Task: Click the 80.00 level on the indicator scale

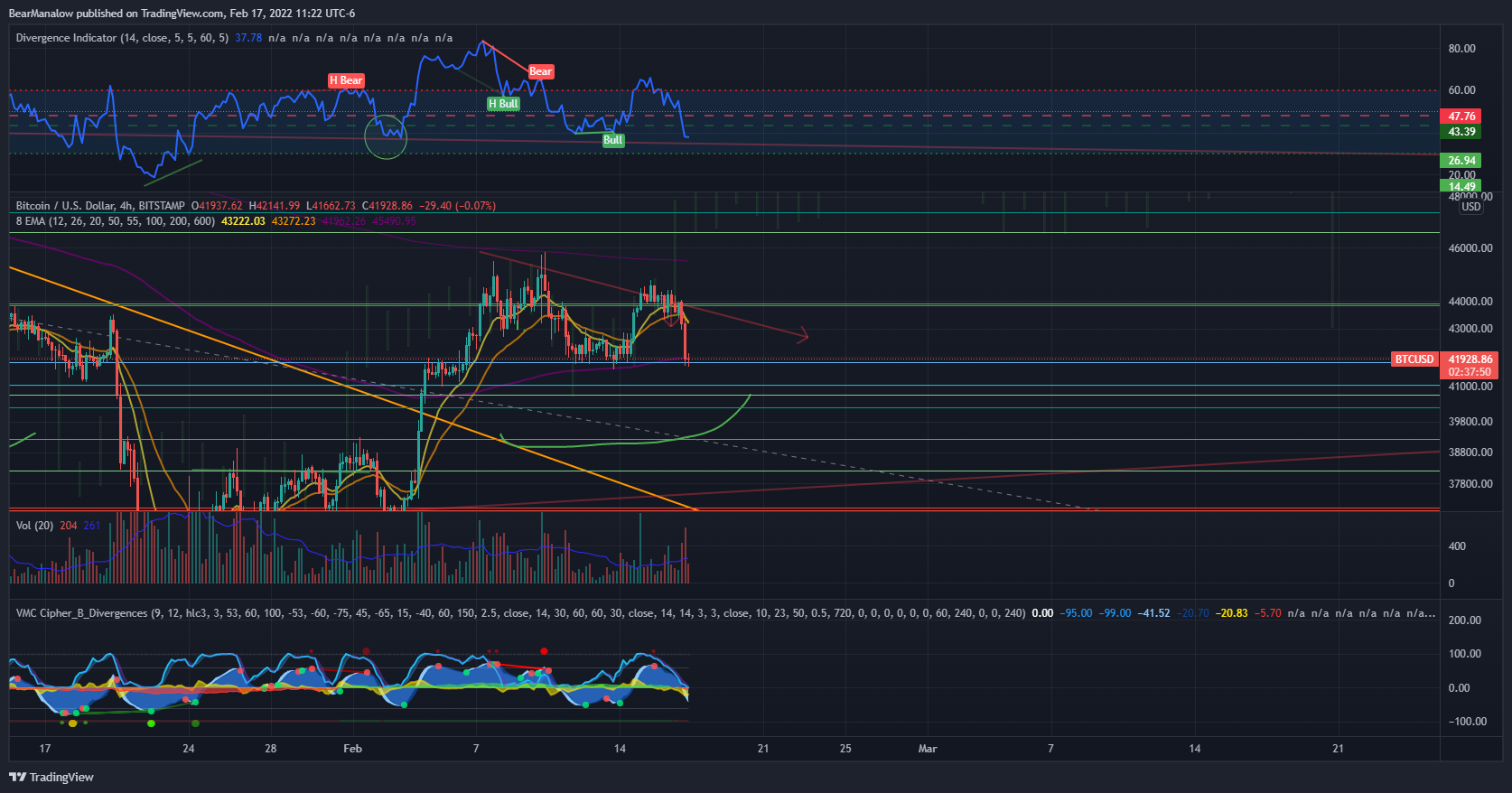Action: (1461, 49)
